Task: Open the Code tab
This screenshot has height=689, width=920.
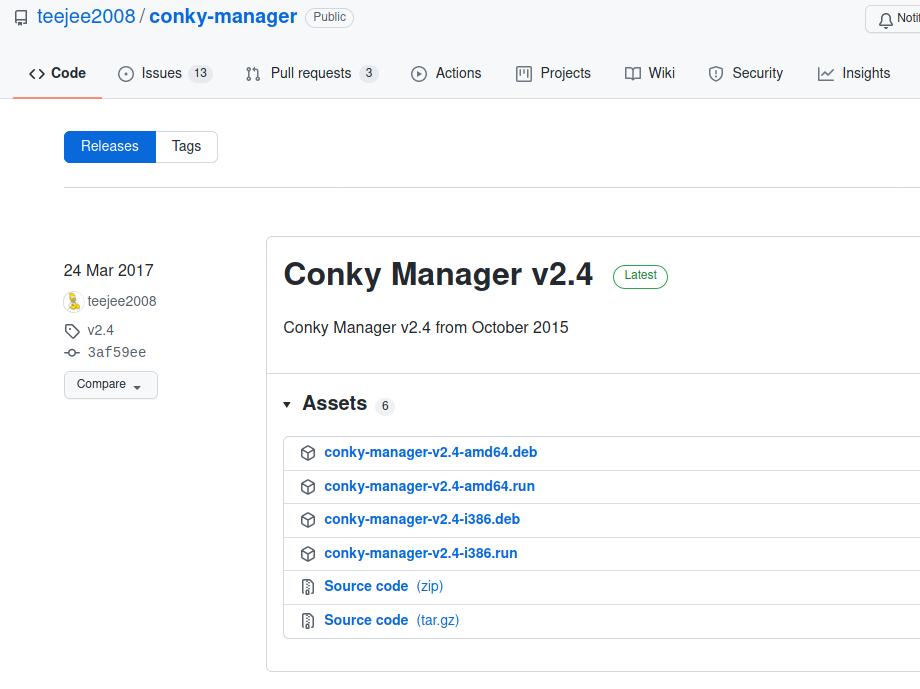Action: (58, 73)
